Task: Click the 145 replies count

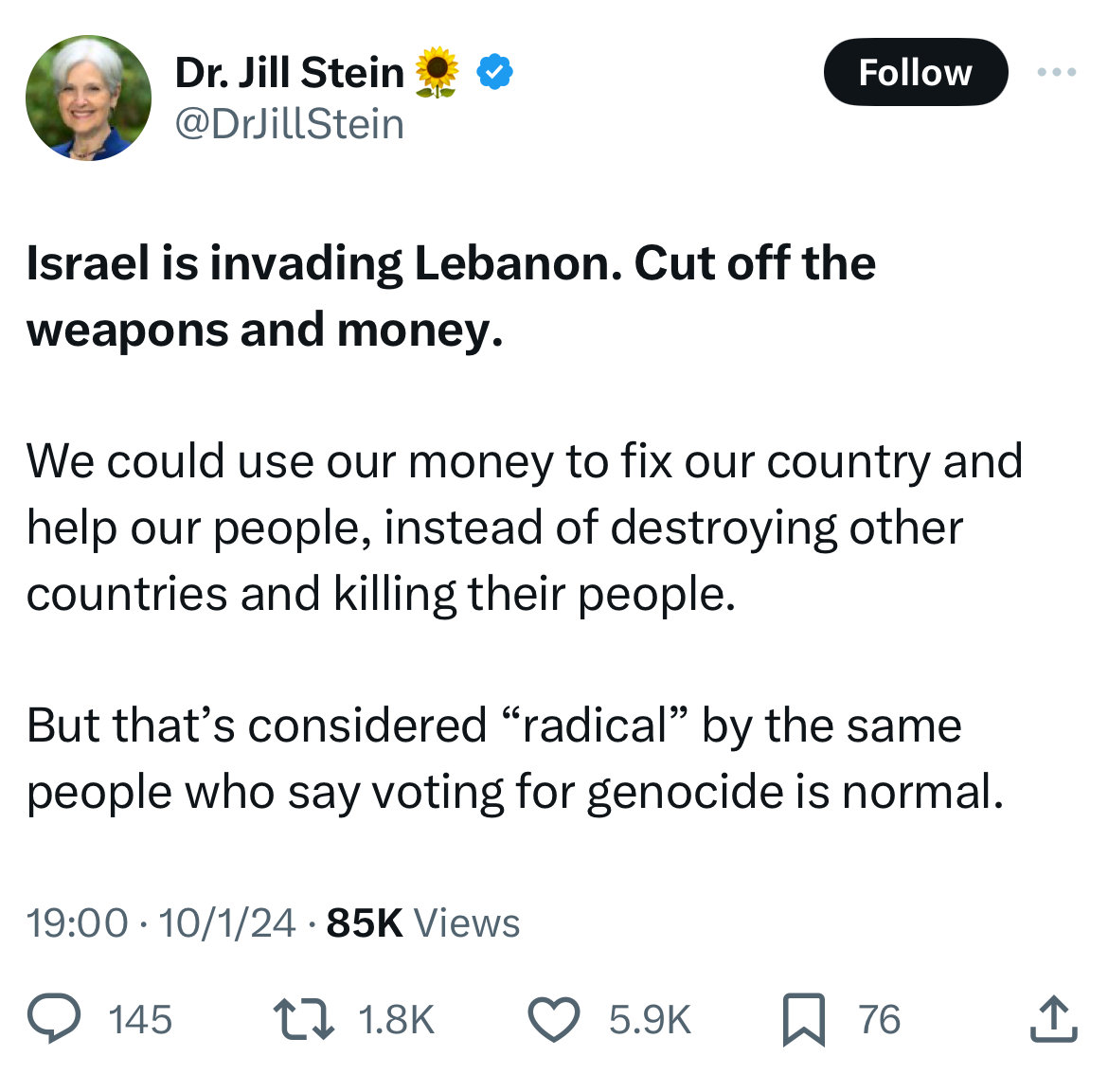Action: click(140, 1019)
